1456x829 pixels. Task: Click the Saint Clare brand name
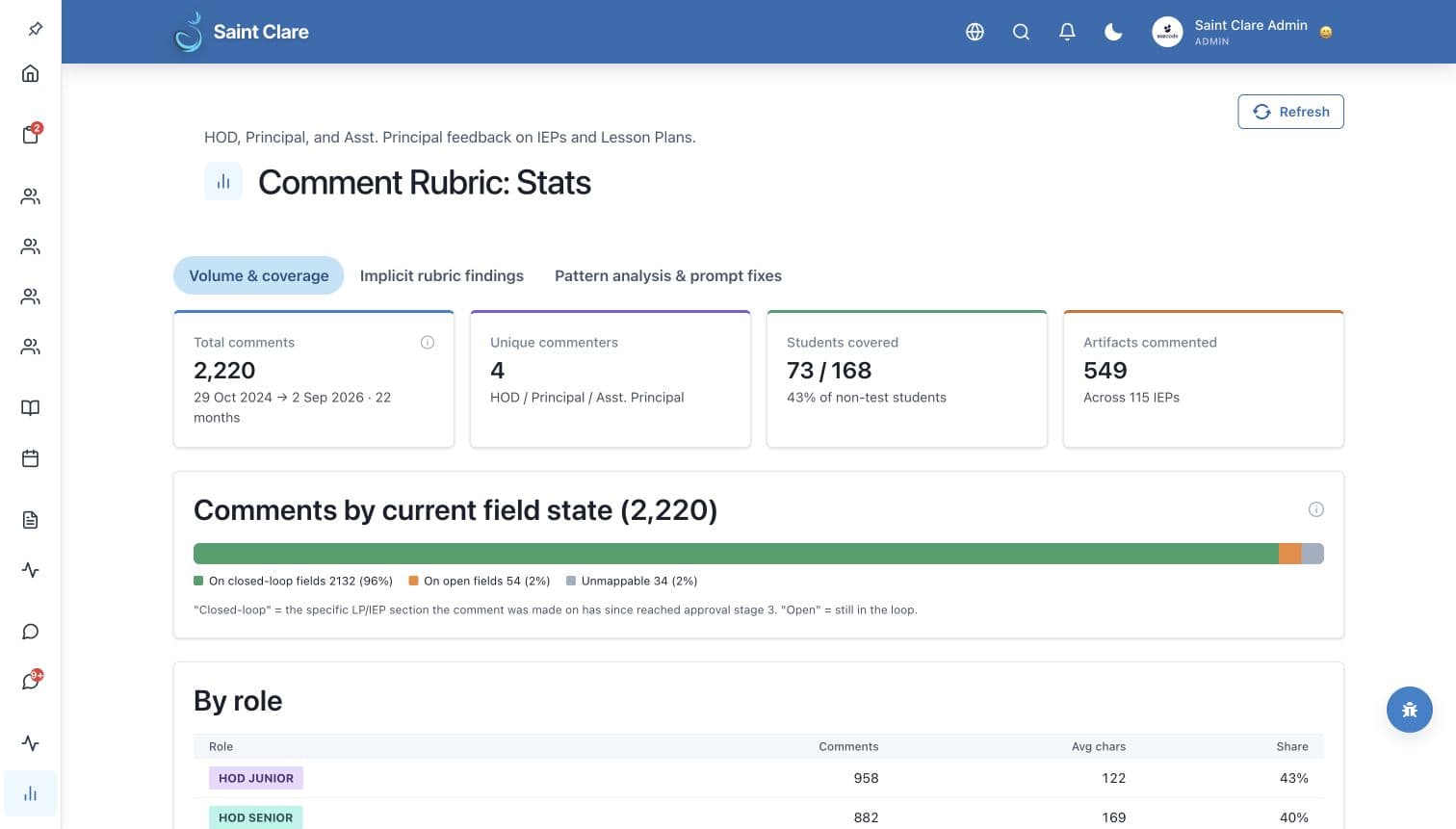tap(261, 32)
